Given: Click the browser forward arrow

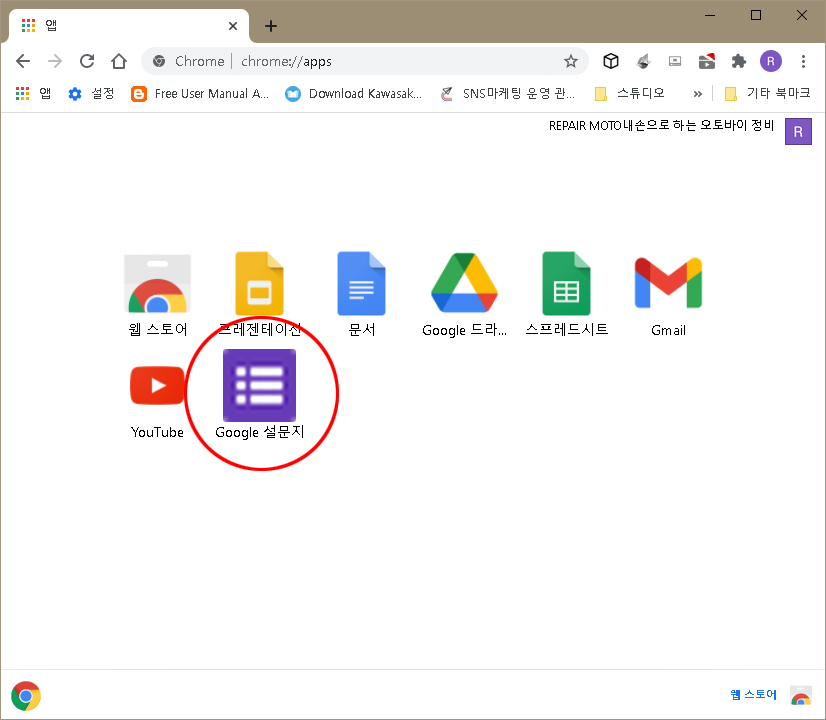Looking at the screenshot, I should pos(55,61).
